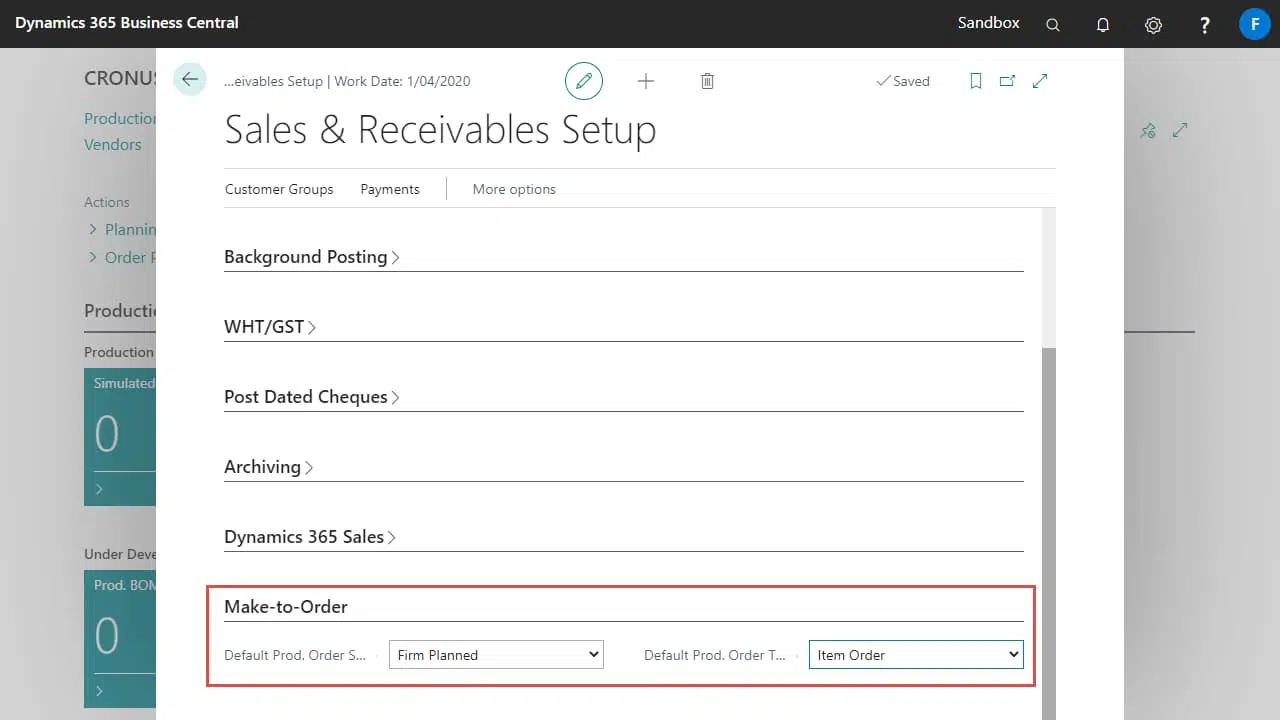1280x720 pixels.
Task: Click the help question mark
Action: 1205,25
